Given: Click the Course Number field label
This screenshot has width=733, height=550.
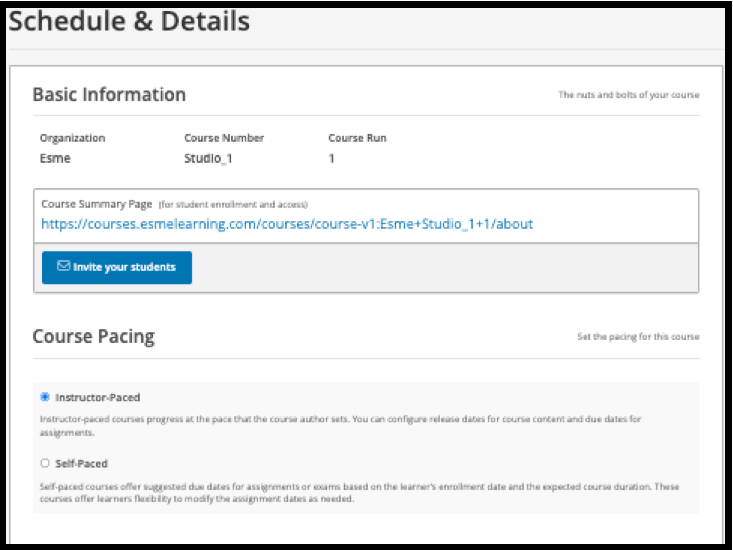Looking at the screenshot, I should (224, 138).
